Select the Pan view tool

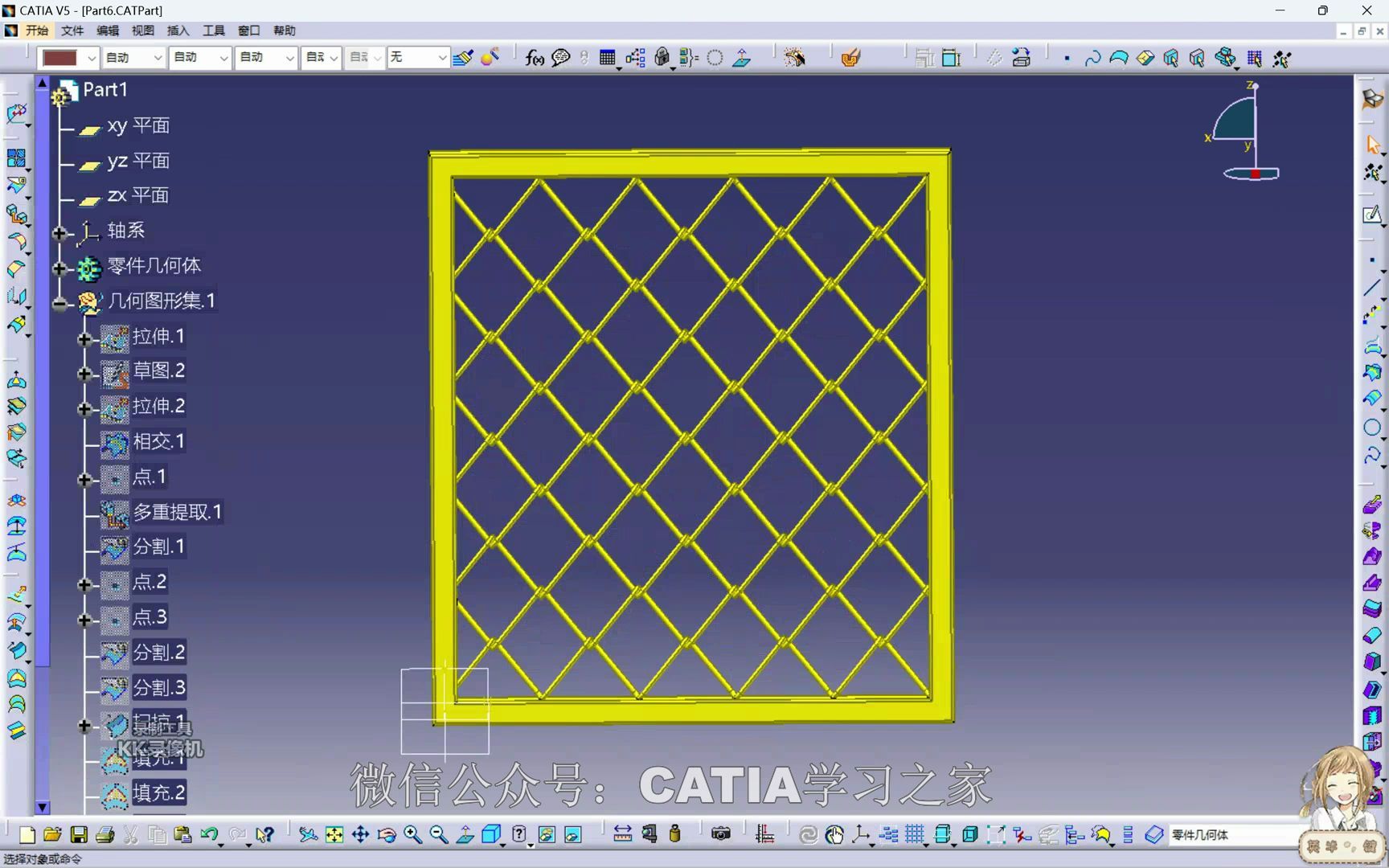(360, 835)
